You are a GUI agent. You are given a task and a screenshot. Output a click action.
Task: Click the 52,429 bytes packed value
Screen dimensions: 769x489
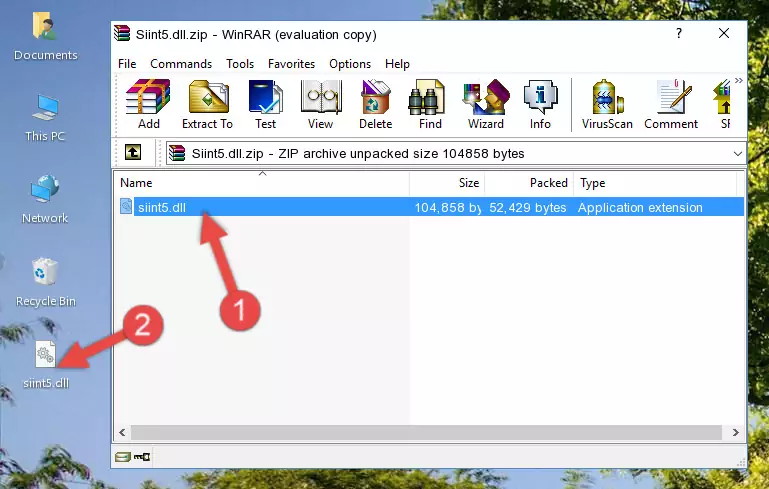point(528,207)
